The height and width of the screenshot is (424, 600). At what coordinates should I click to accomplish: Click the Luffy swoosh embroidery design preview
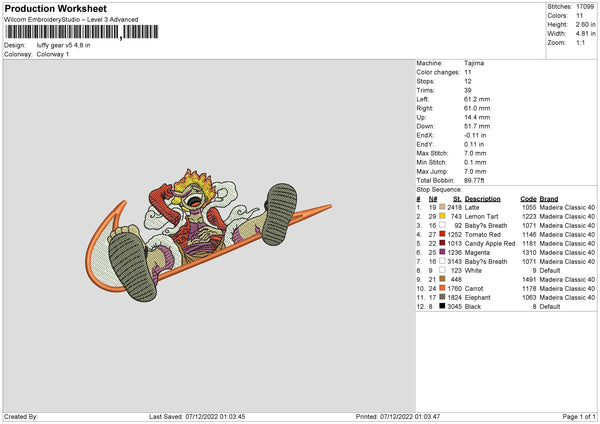(208, 235)
